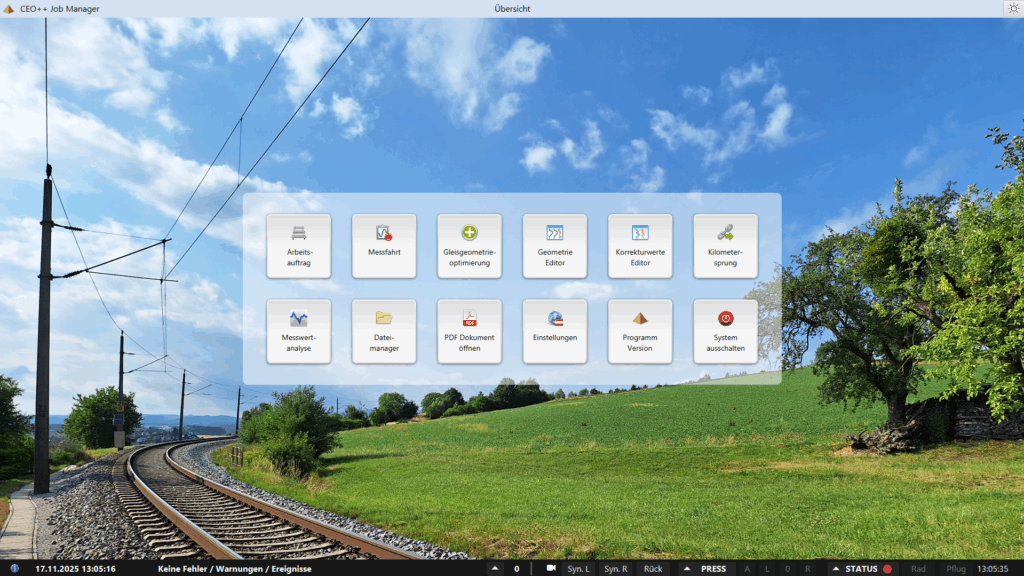
Task: Toggle Syn. L in status bar
Action: click(578, 568)
